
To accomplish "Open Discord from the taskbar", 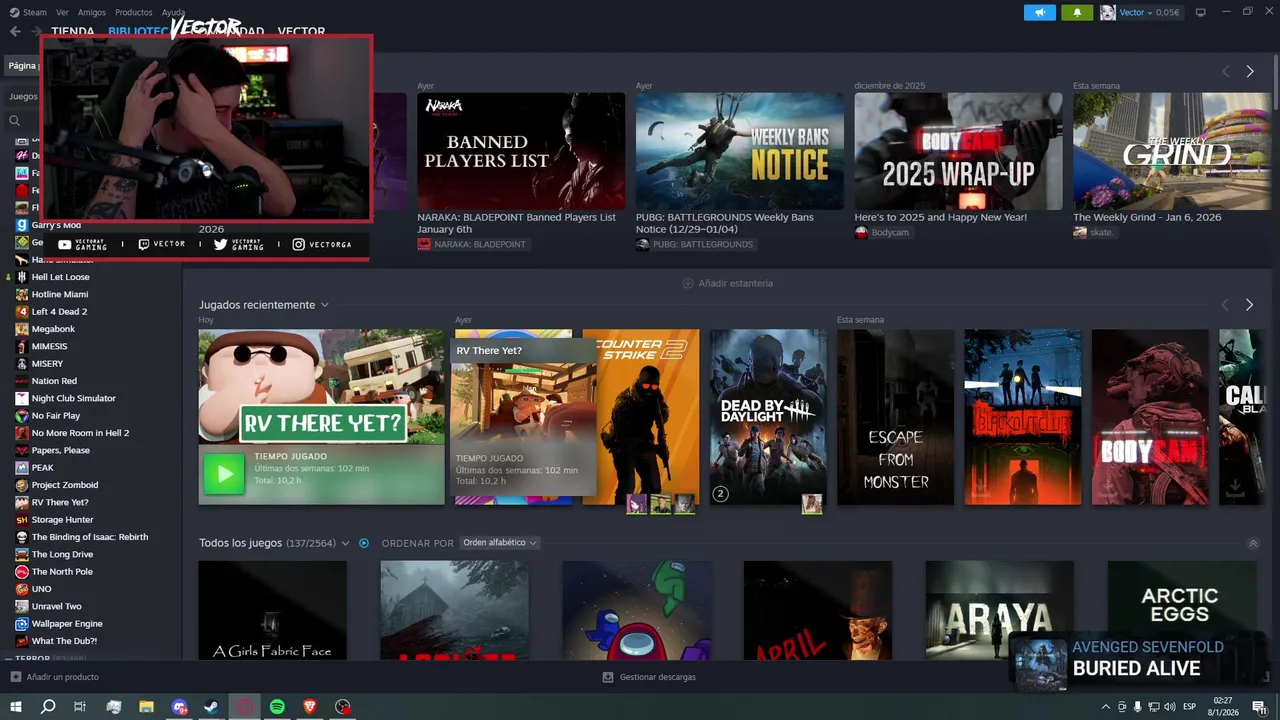I will 179,707.
